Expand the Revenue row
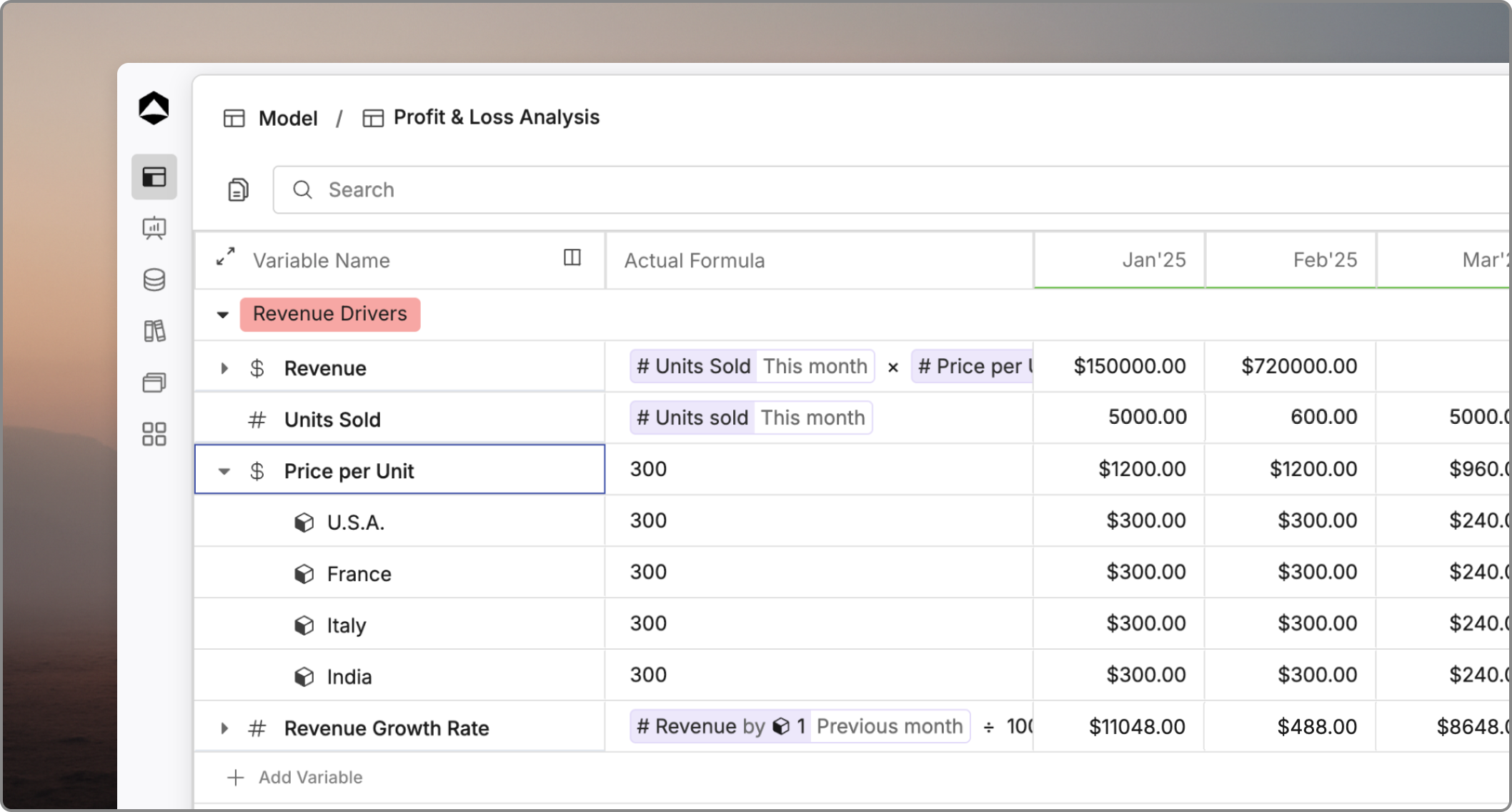1512x812 pixels. pos(224,368)
